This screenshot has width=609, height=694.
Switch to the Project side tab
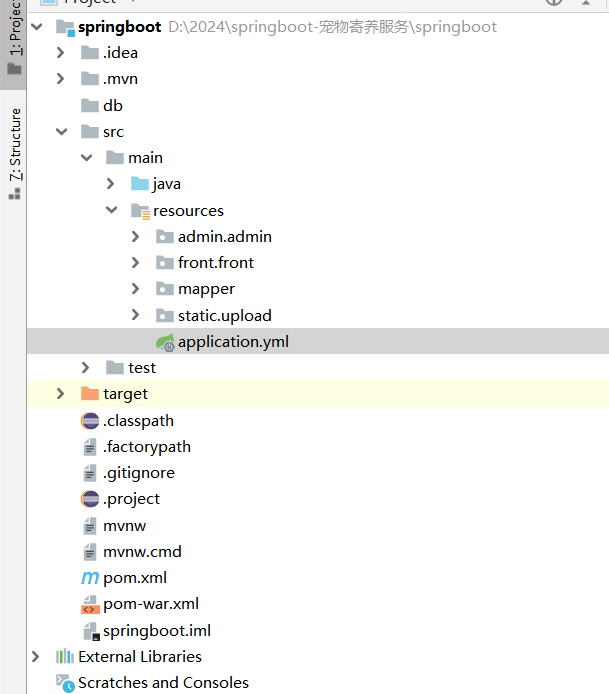pos(14,35)
